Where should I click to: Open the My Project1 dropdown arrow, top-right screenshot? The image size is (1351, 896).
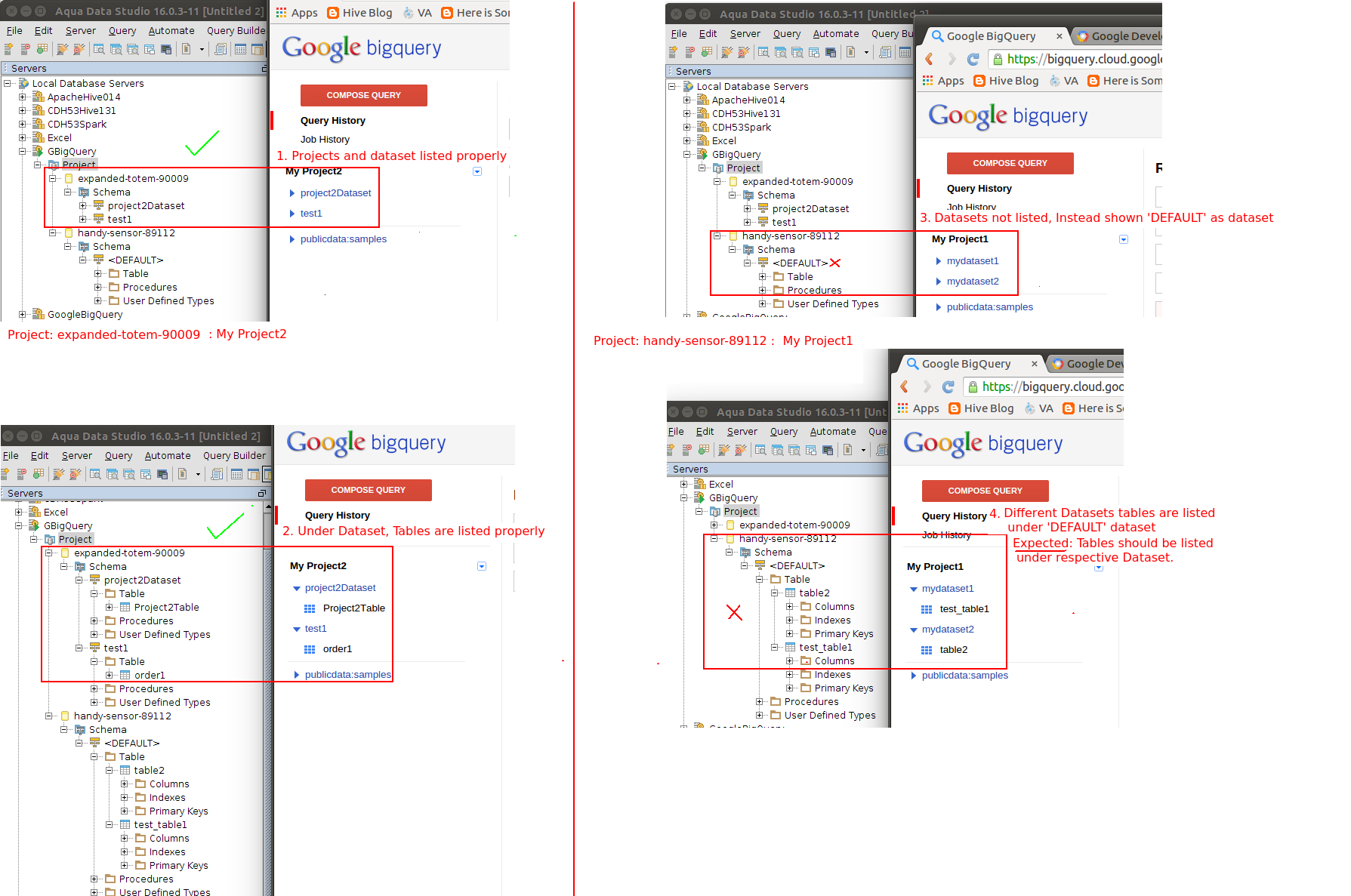(1124, 239)
